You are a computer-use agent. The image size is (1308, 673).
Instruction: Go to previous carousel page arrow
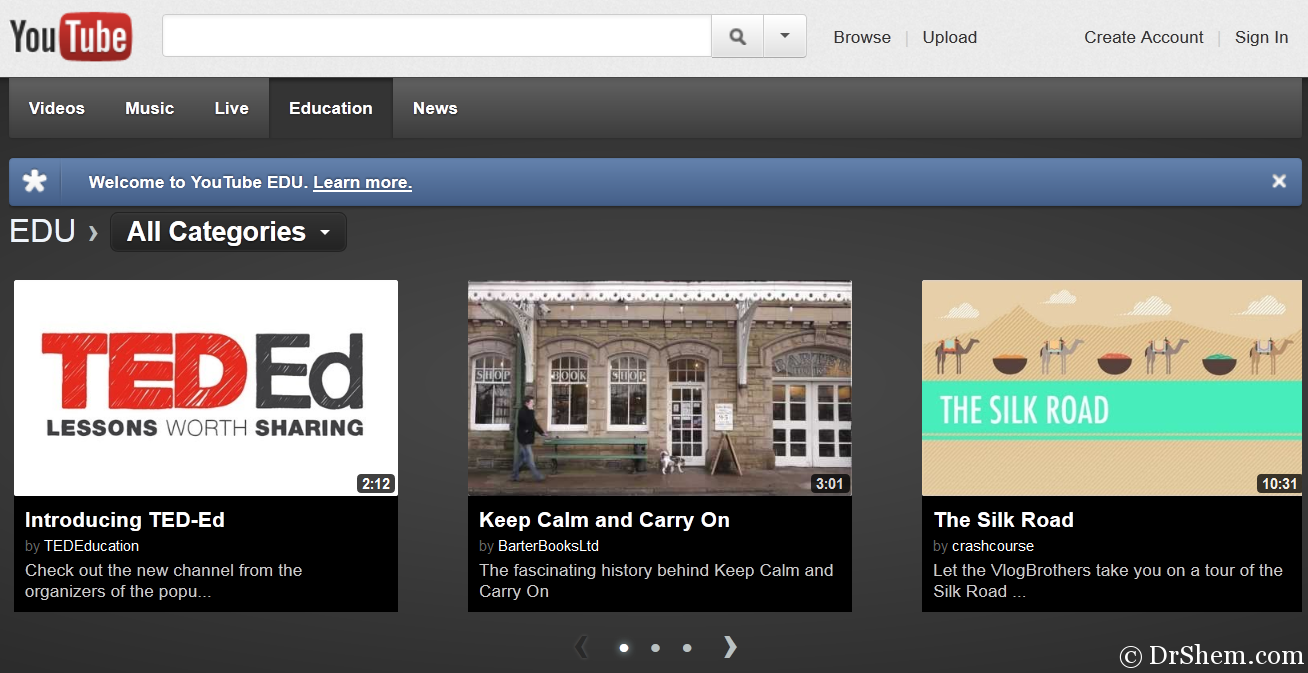pyautogui.click(x=581, y=647)
